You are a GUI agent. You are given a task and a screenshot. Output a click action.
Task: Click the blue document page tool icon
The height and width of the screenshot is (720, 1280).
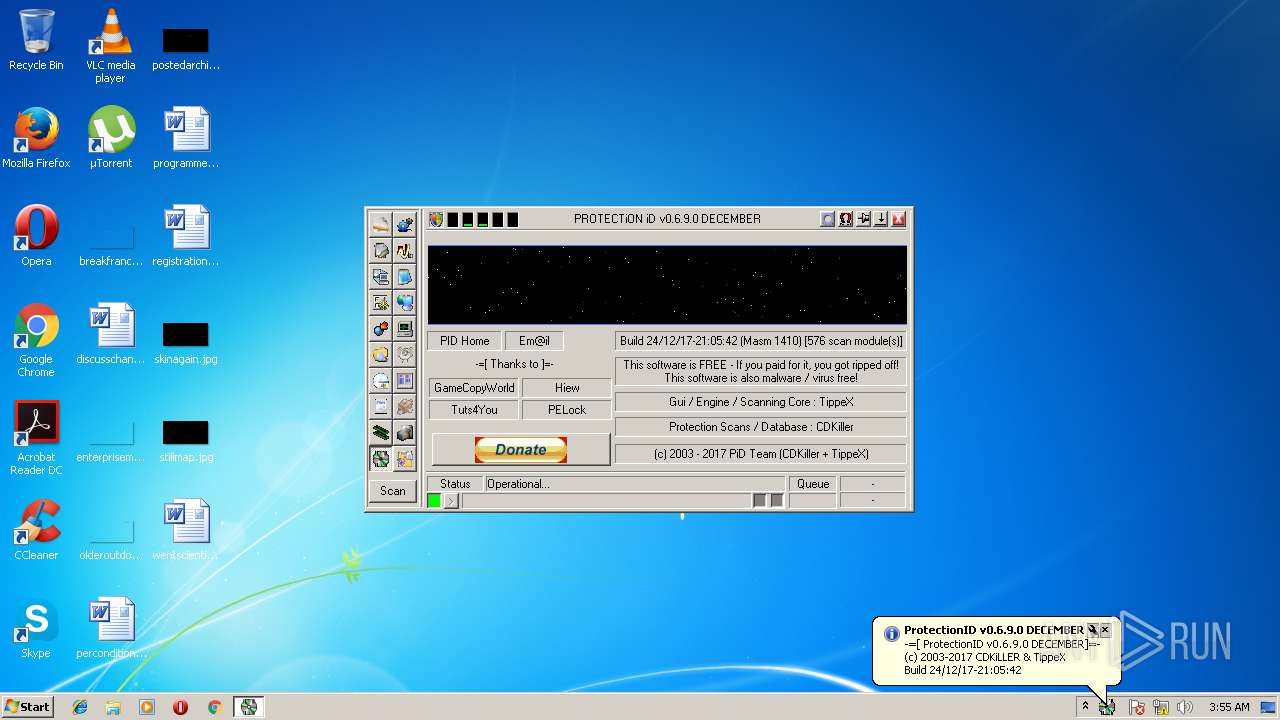(x=404, y=276)
